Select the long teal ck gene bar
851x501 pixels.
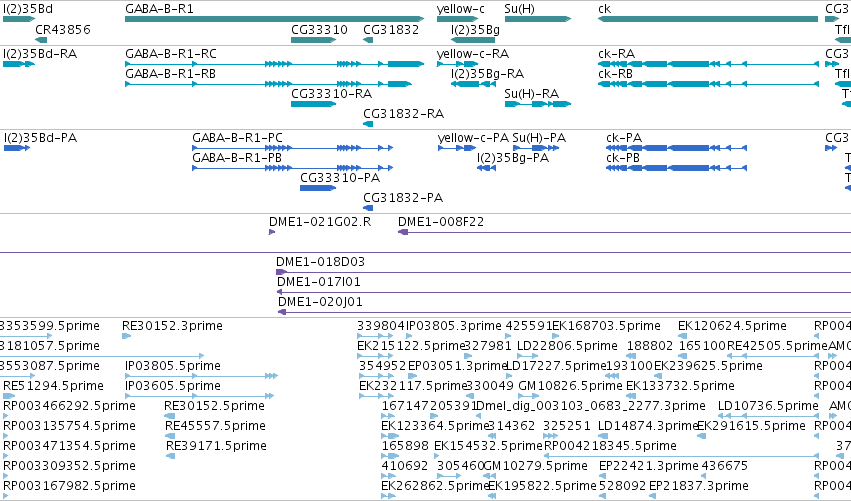708,19
